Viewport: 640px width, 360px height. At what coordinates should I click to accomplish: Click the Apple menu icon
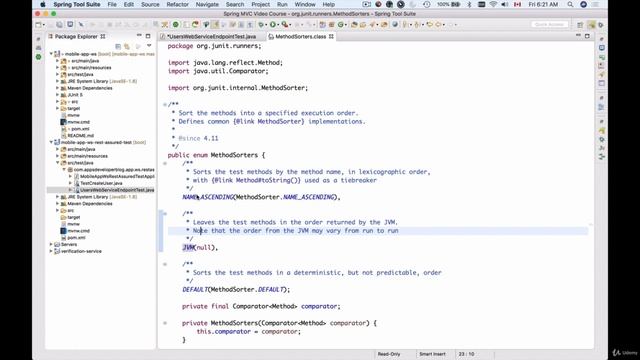[x=42, y=4]
